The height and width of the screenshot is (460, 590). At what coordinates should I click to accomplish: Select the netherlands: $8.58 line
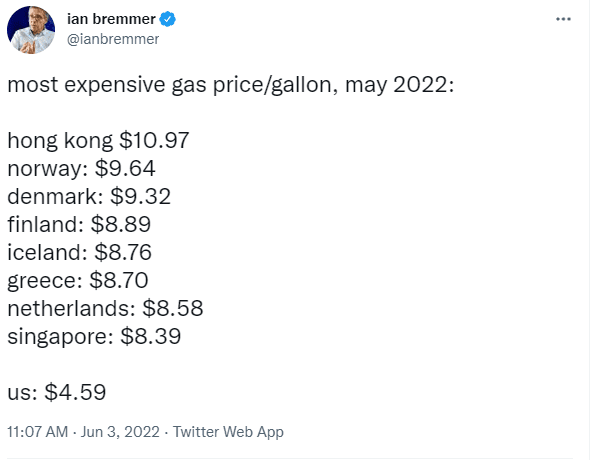click(105, 308)
